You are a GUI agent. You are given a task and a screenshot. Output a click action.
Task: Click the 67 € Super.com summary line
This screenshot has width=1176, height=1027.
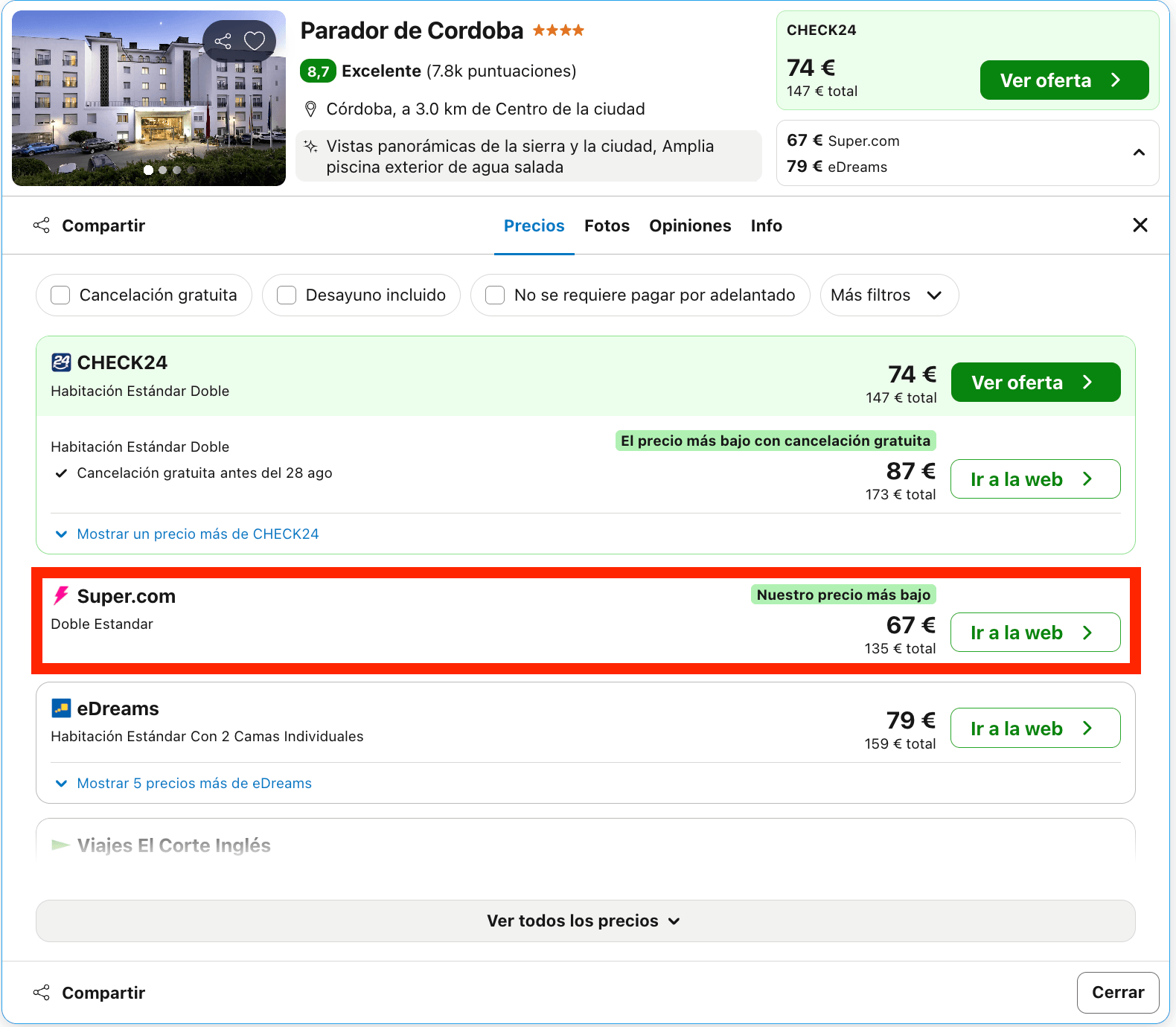coord(843,141)
